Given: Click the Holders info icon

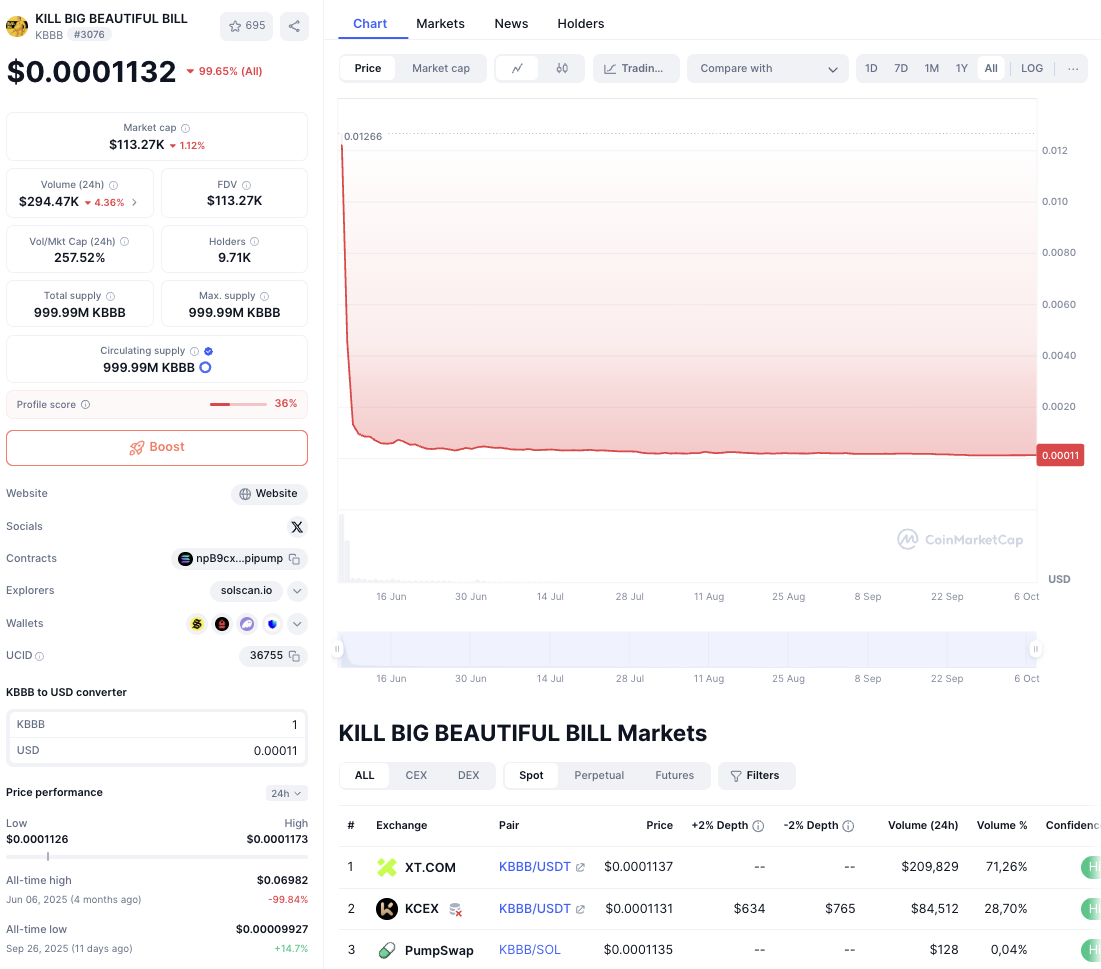Looking at the screenshot, I should click(255, 242).
